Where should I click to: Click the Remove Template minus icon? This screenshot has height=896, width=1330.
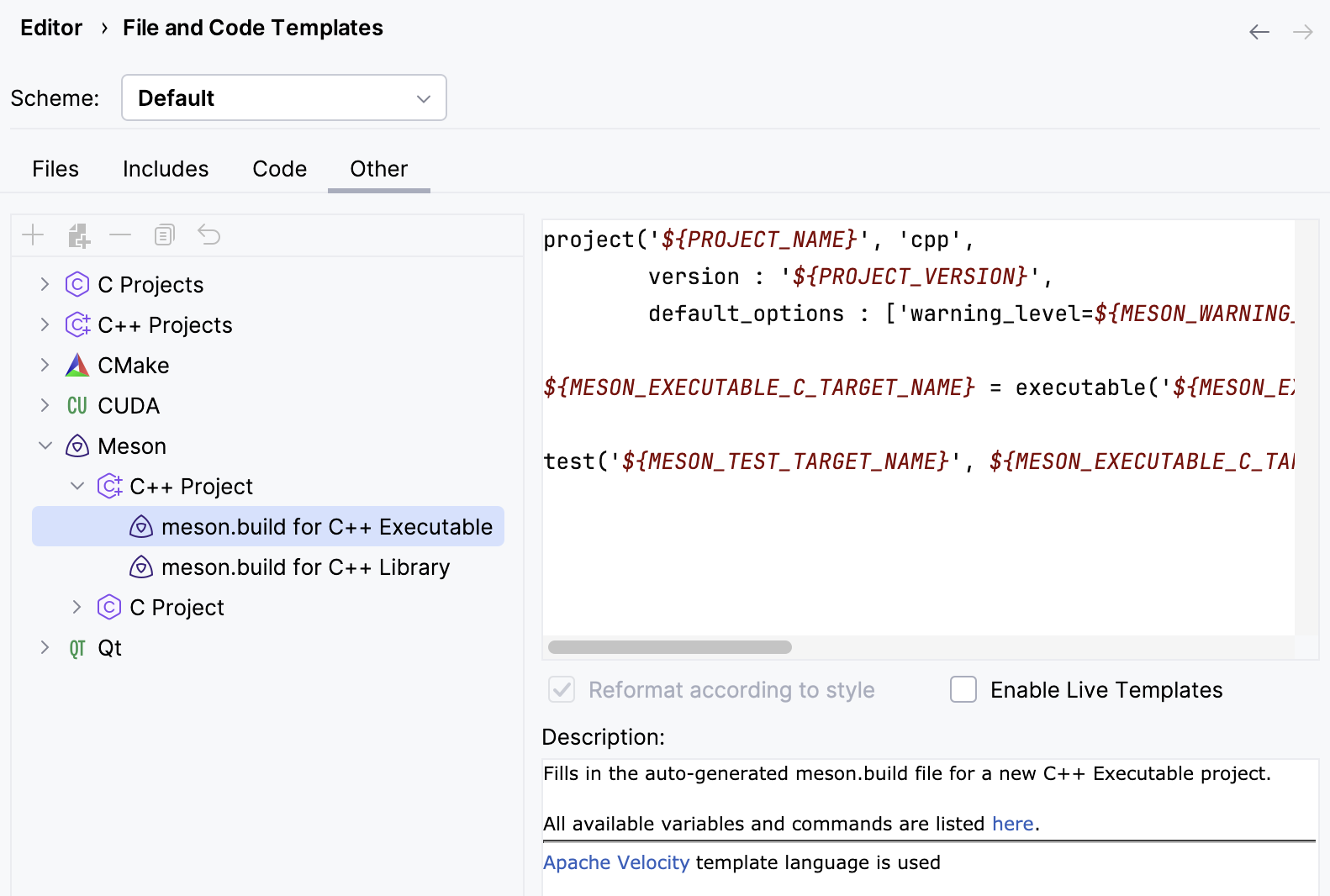pos(120,235)
